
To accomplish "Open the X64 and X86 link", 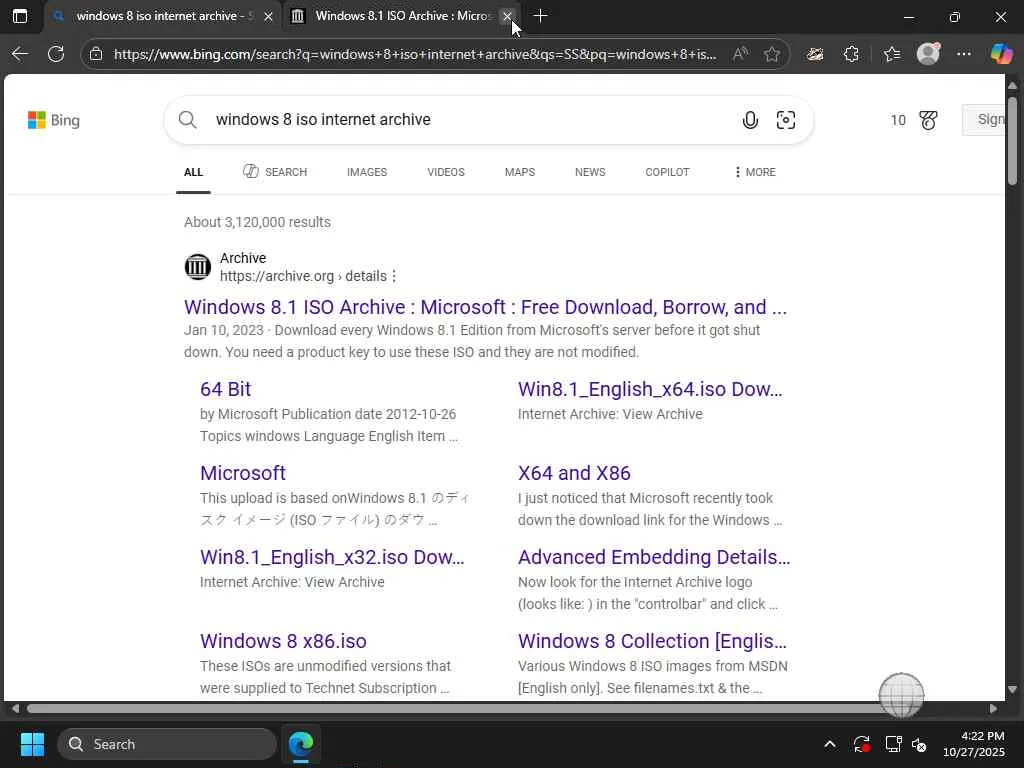I will pos(574,473).
